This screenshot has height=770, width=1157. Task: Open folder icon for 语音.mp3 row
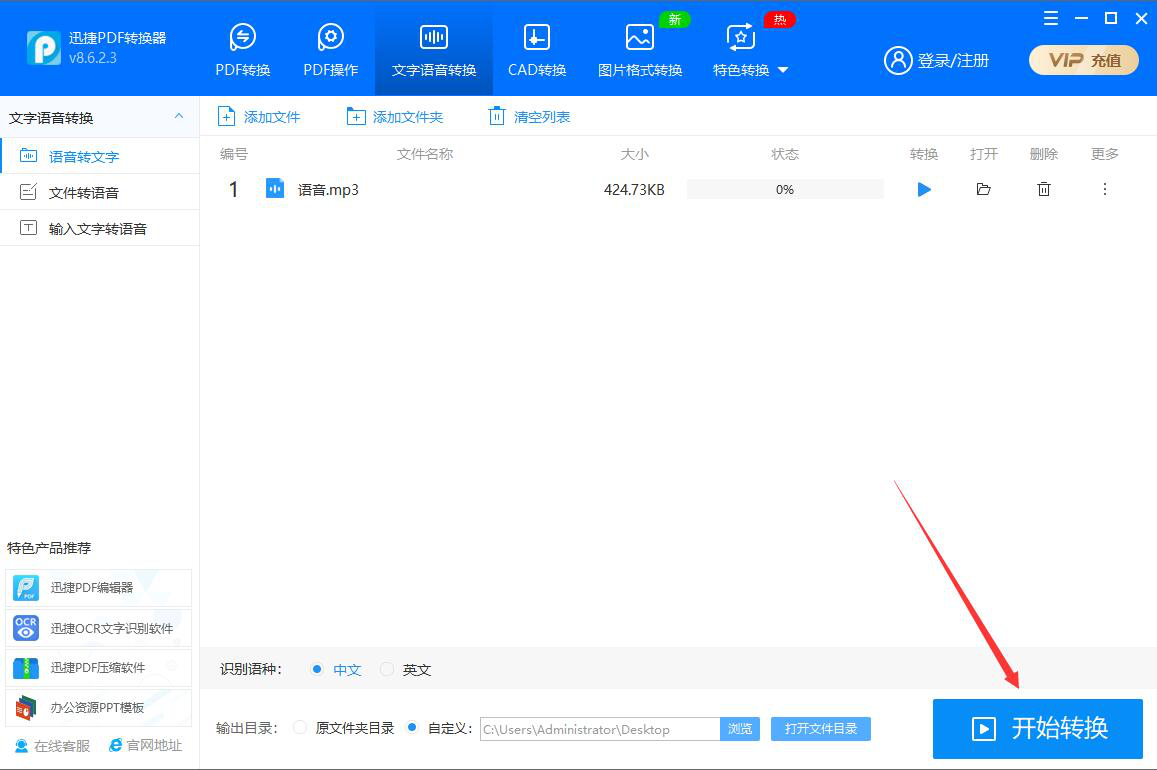(x=983, y=190)
